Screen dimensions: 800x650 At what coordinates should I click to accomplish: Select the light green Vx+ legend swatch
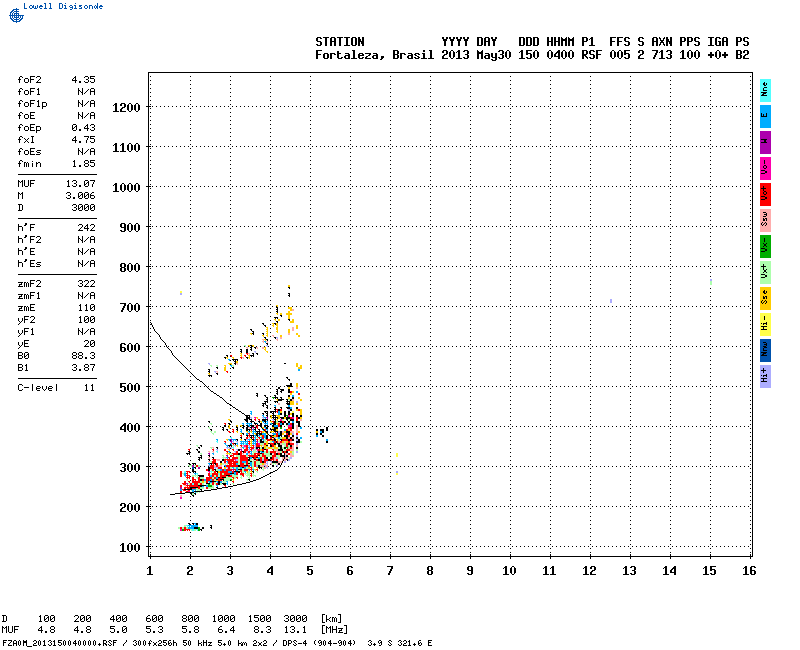tap(765, 272)
